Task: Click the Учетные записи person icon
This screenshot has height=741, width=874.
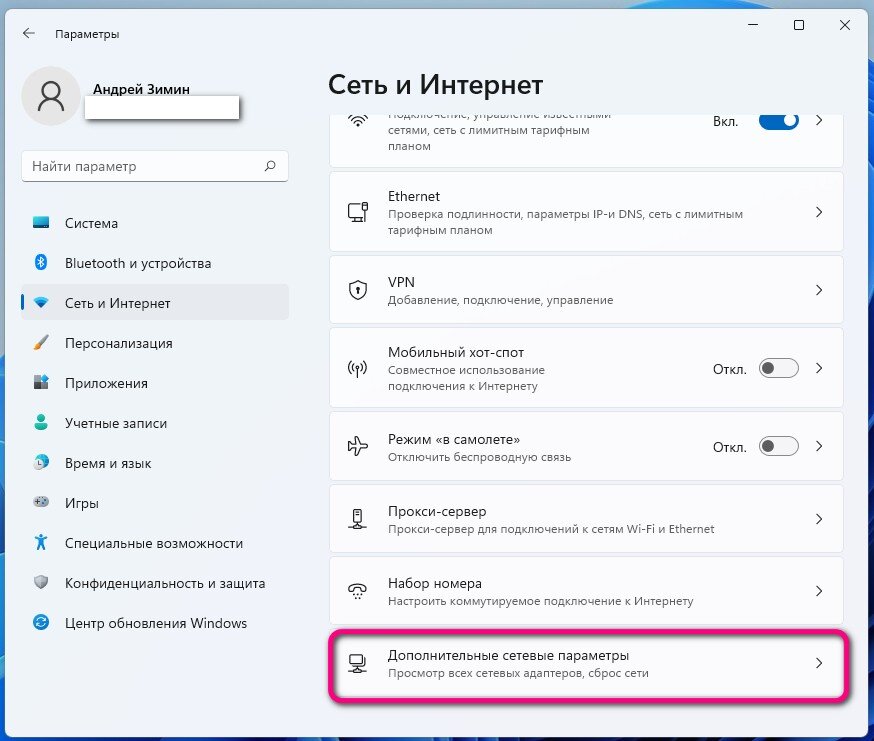Action: click(x=41, y=422)
